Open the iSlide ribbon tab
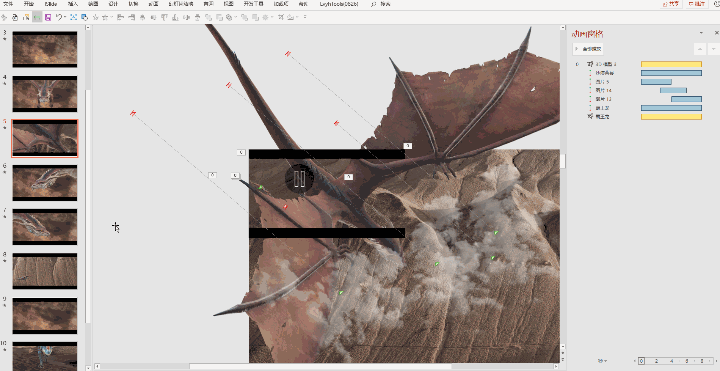Image resolution: width=720 pixels, height=371 pixels. [51, 4]
